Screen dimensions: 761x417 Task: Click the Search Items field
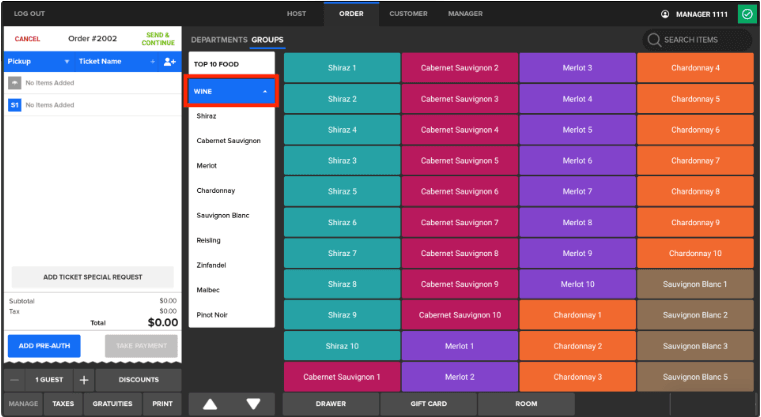tap(697, 40)
